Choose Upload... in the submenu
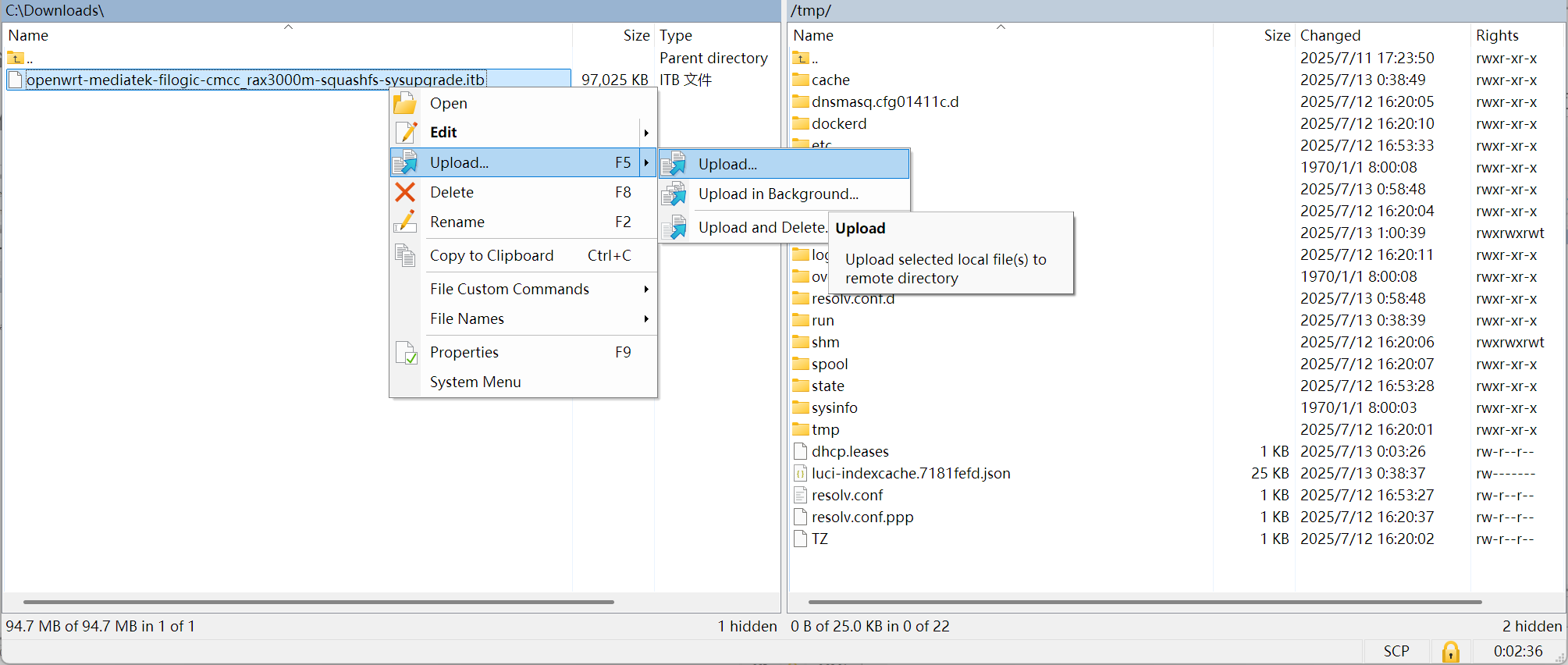The image size is (1568, 665). click(784, 164)
